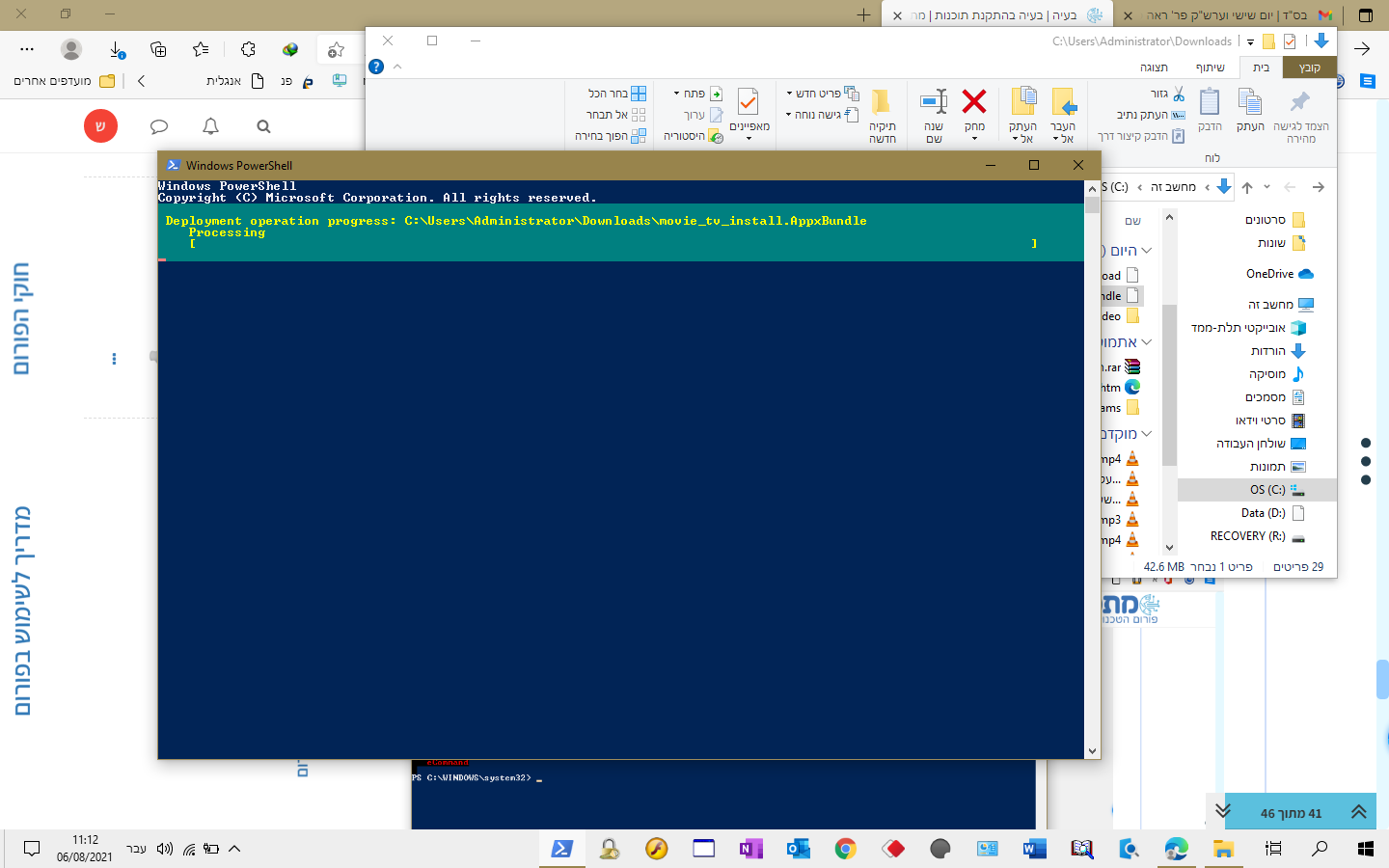Collapse the Yesterday (אתמול) file group
Image resolution: width=1389 pixels, height=868 pixels.
(1146, 342)
